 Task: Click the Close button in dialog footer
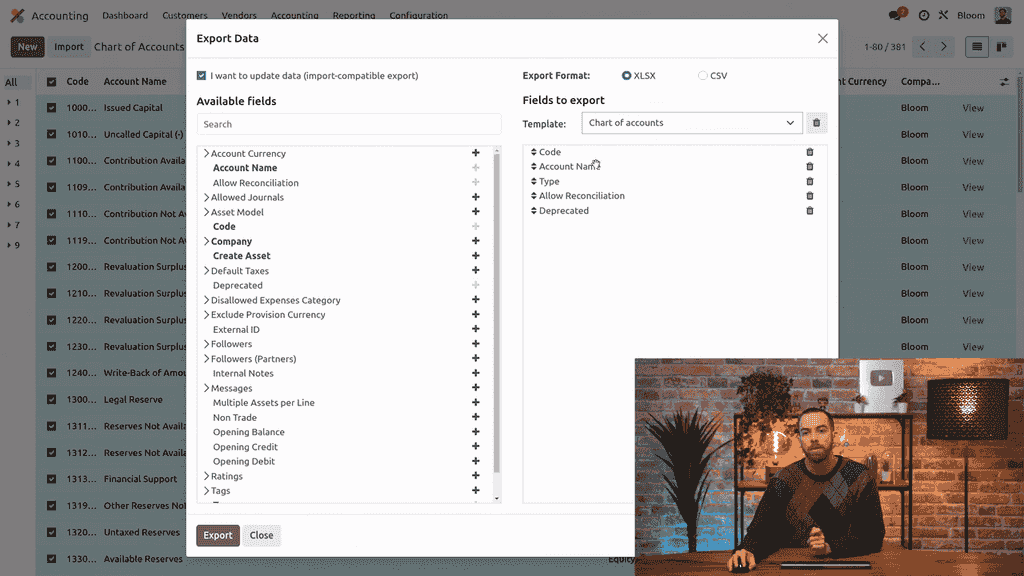coord(262,535)
